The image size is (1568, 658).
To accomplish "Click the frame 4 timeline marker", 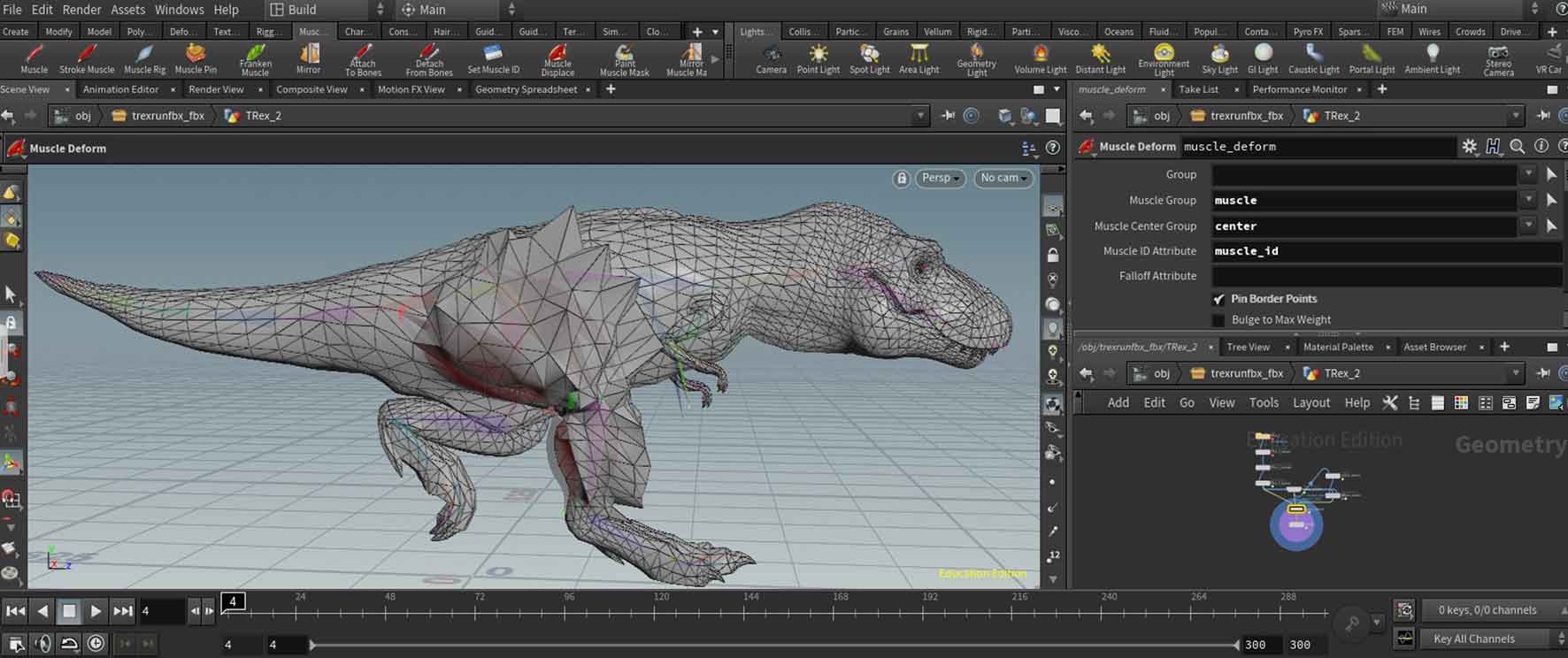I will 233,601.
